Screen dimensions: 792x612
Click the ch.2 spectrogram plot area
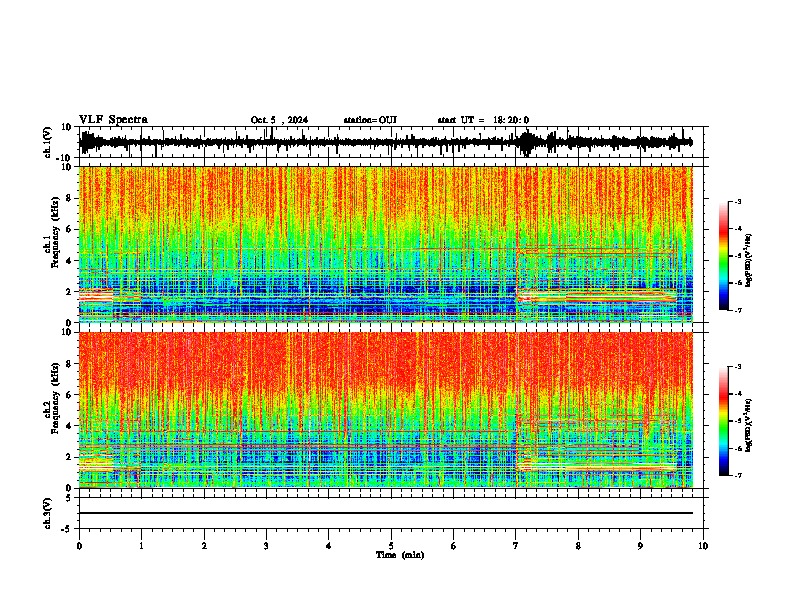pyautogui.click(x=386, y=410)
